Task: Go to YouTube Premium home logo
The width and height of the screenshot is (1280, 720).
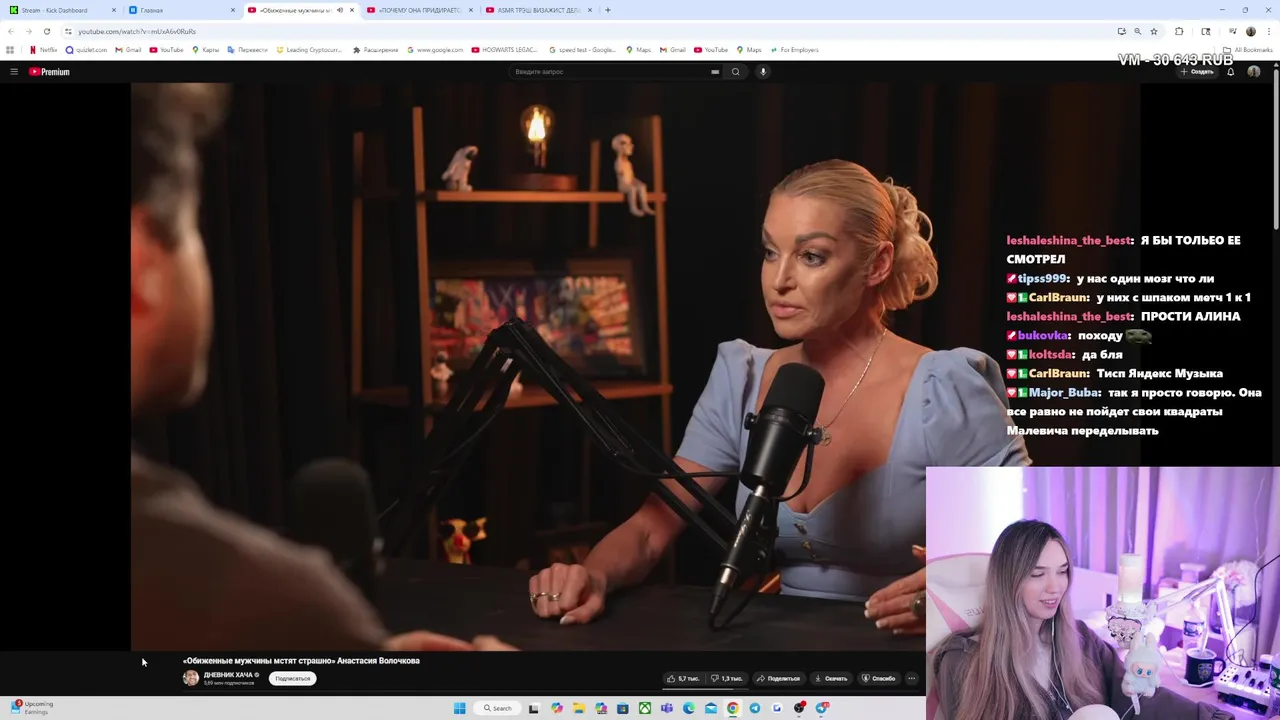Action: pyautogui.click(x=49, y=72)
